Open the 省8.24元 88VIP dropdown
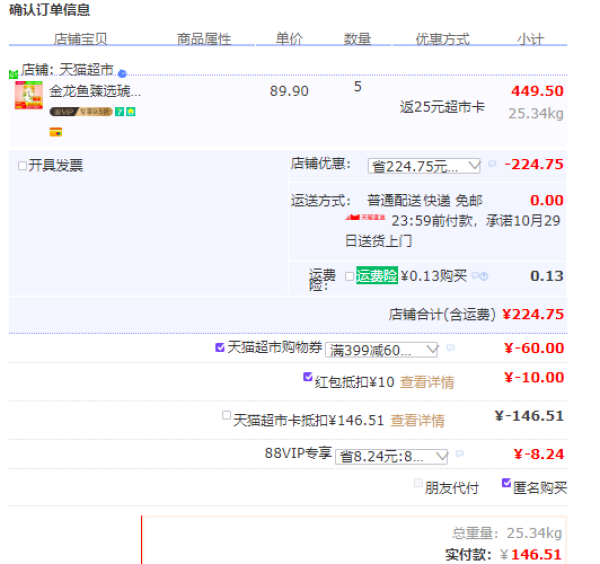This screenshot has width=600, height=564. [x=391, y=456]
